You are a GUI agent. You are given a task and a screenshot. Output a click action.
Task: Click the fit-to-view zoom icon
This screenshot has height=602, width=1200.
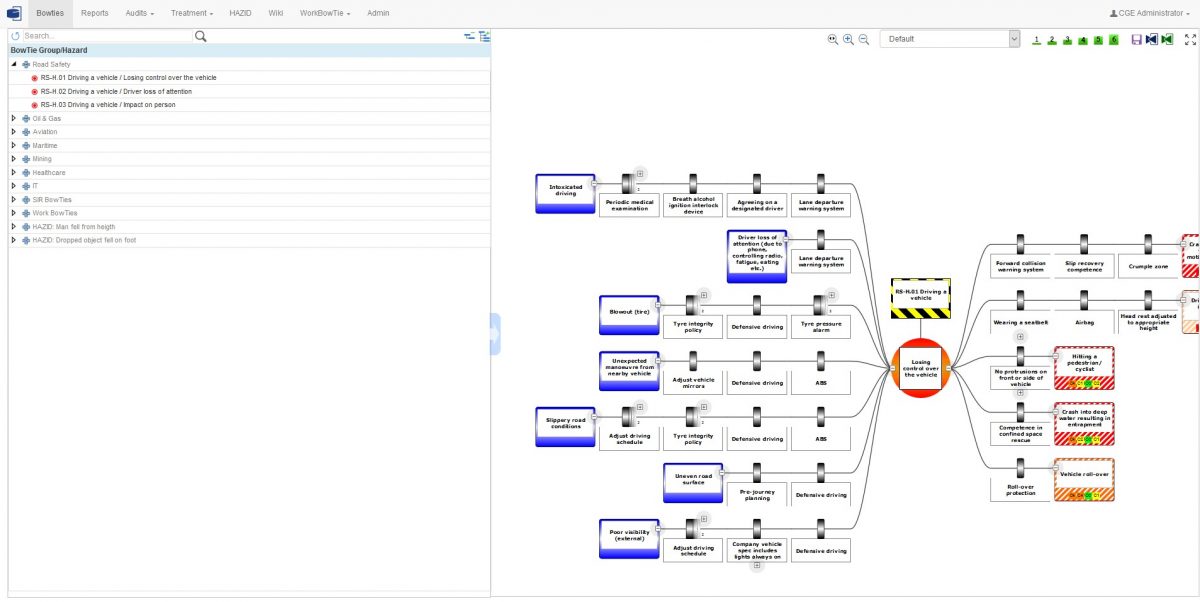(832, 39)
